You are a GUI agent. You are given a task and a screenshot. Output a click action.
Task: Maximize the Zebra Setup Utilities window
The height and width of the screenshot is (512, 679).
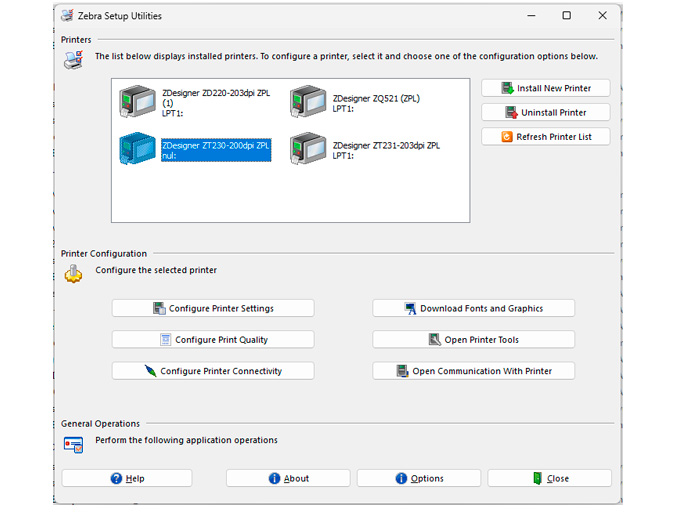pos(566,16)
